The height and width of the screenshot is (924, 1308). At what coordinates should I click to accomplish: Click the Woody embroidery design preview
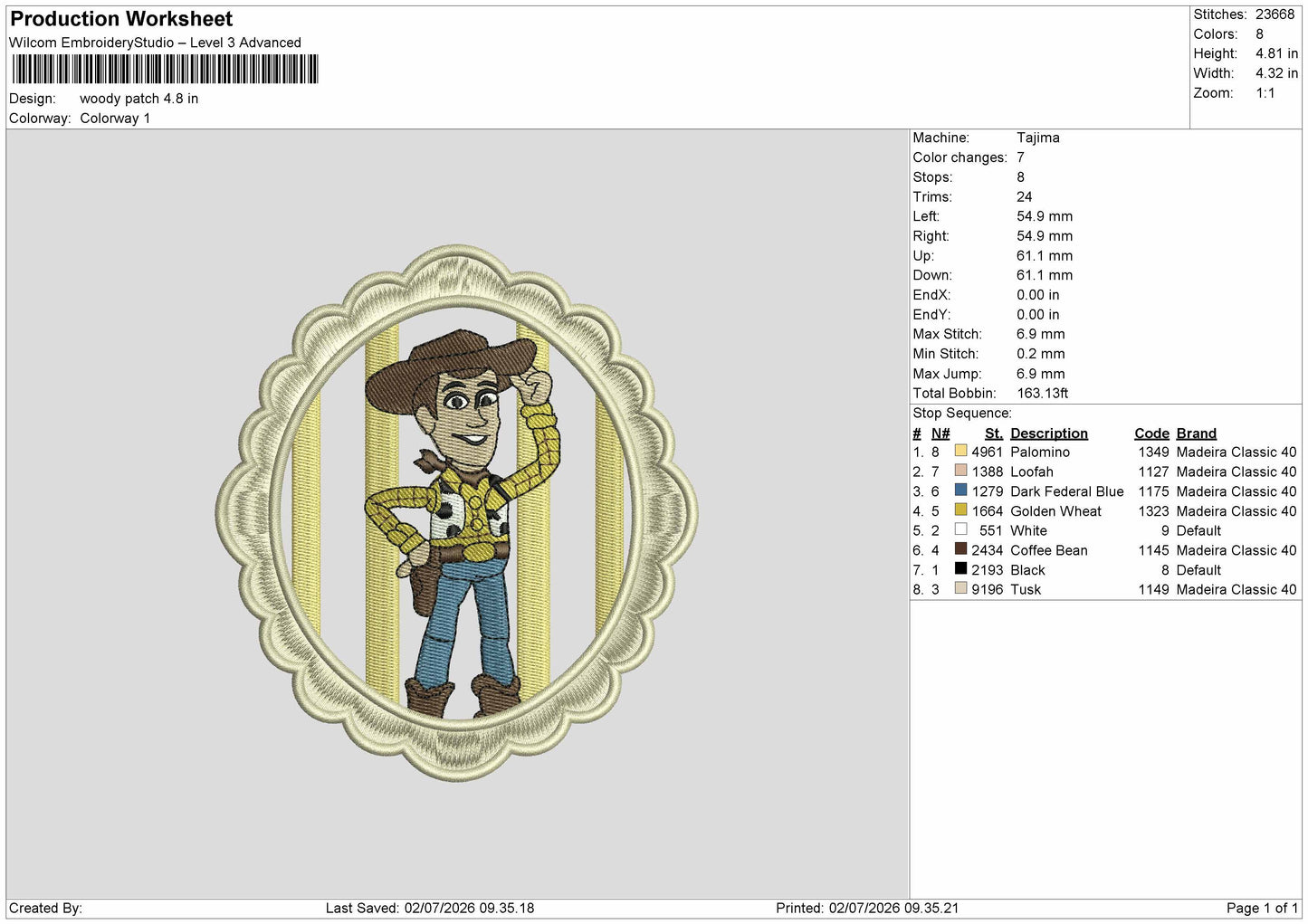(457, 512)
